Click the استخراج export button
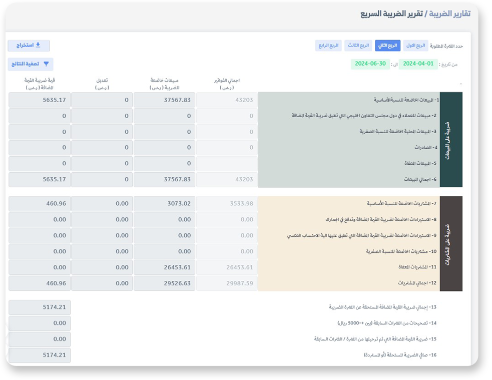Screen dimensions: 492x380 [x=29, y=46]
